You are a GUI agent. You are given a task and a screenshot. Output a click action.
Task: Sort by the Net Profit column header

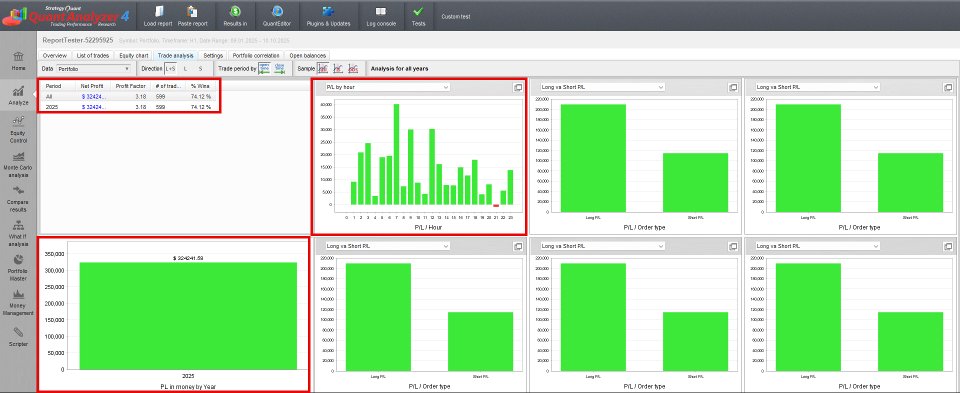coord(93,86)
